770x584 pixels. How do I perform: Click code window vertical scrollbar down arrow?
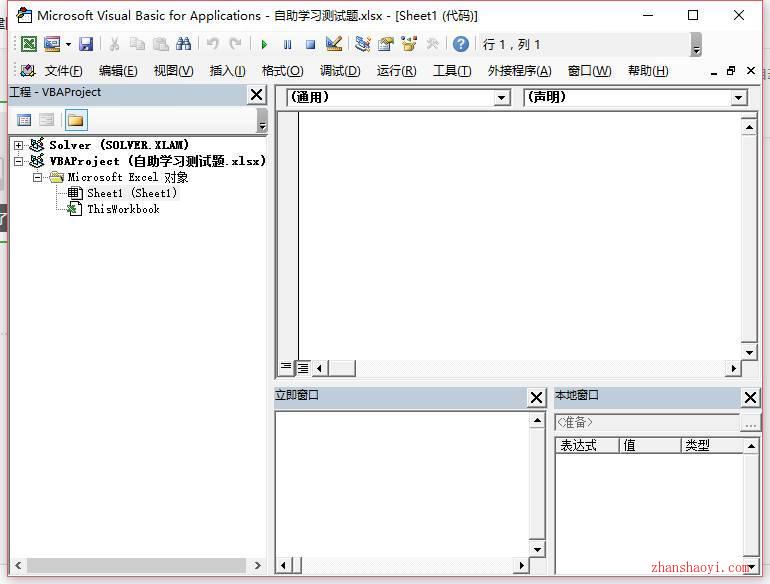(749, 352)
